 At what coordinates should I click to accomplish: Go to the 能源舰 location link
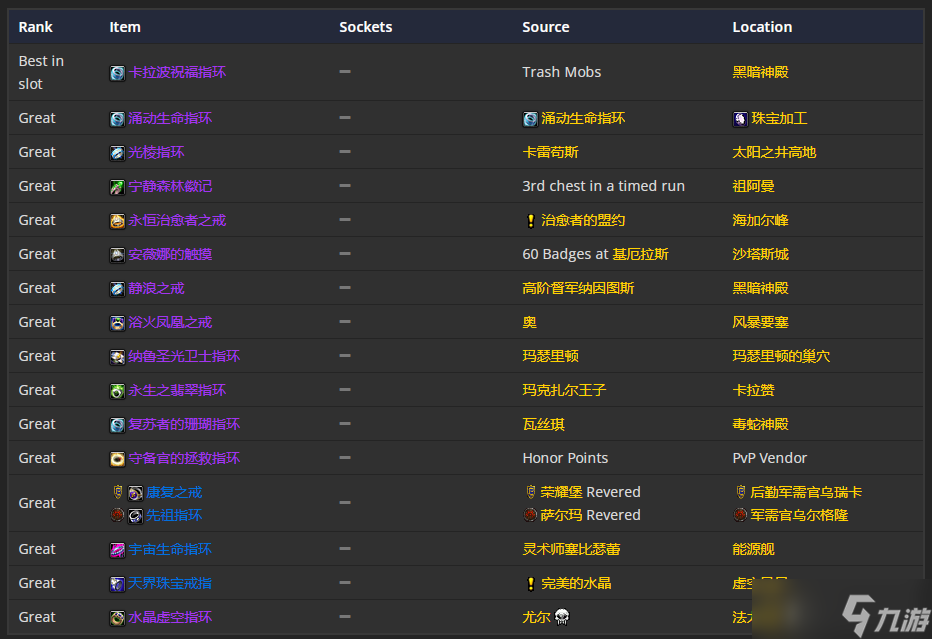pos(753,550)
